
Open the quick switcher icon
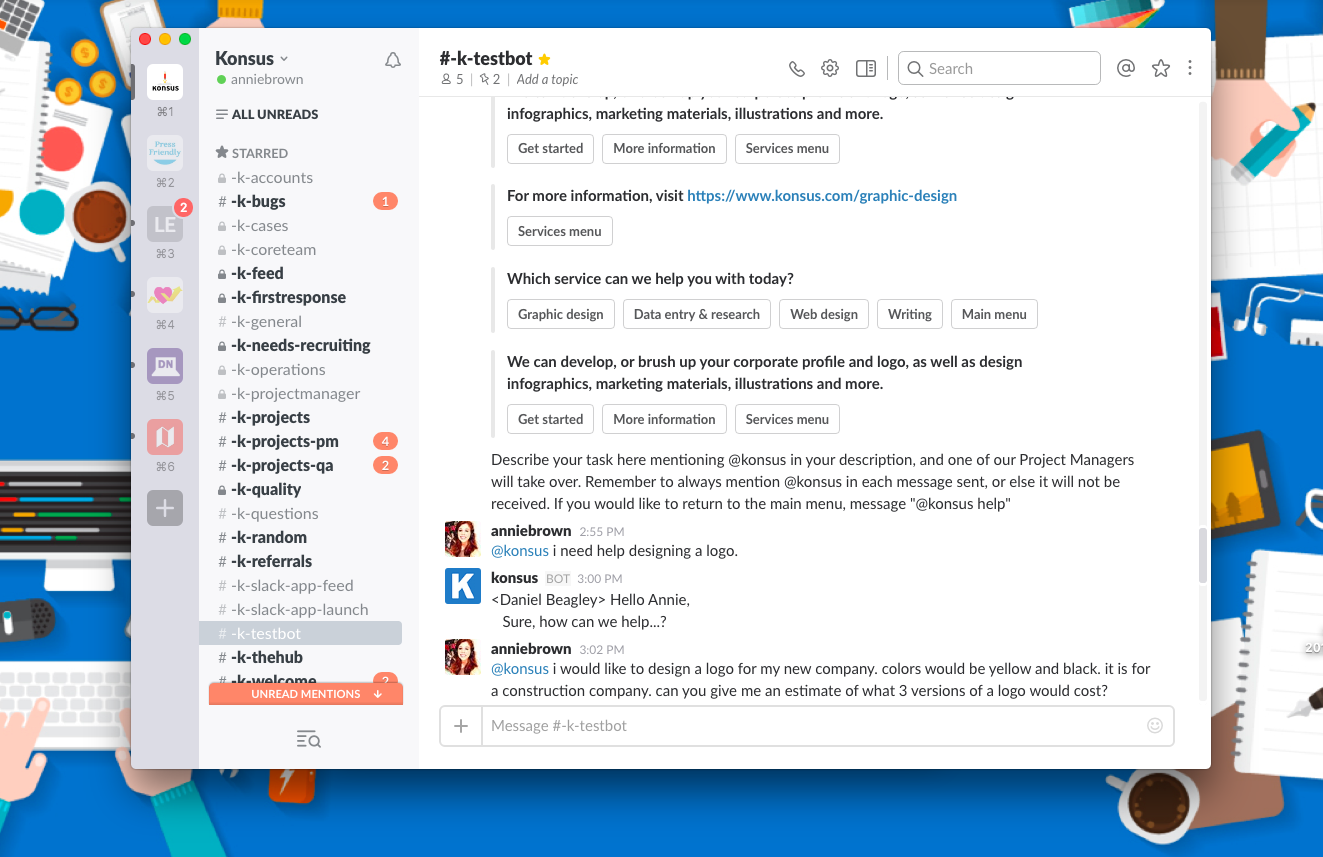pos(309,739)
